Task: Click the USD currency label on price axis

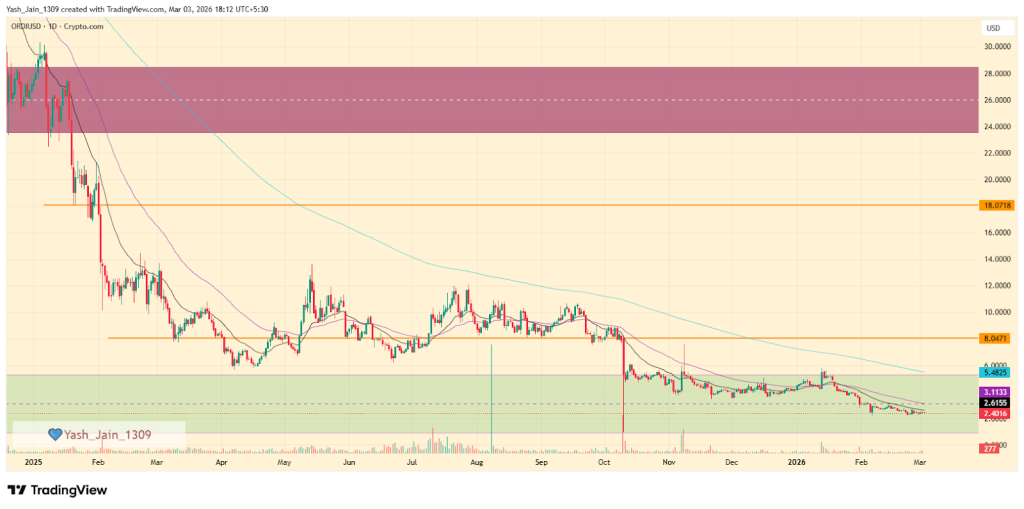Action: (x=993, y=27)
